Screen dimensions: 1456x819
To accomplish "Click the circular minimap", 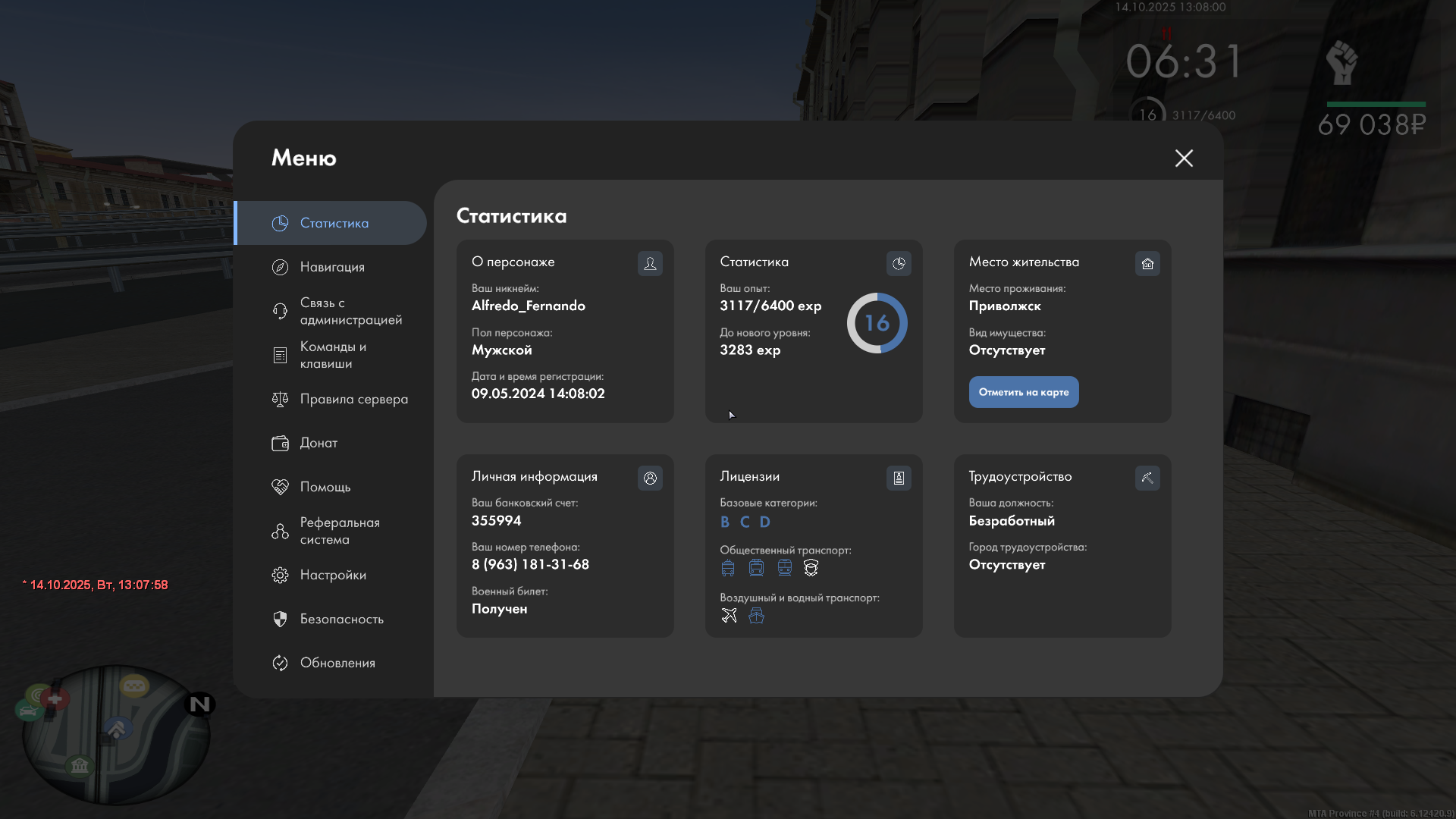I will [115, 734].
